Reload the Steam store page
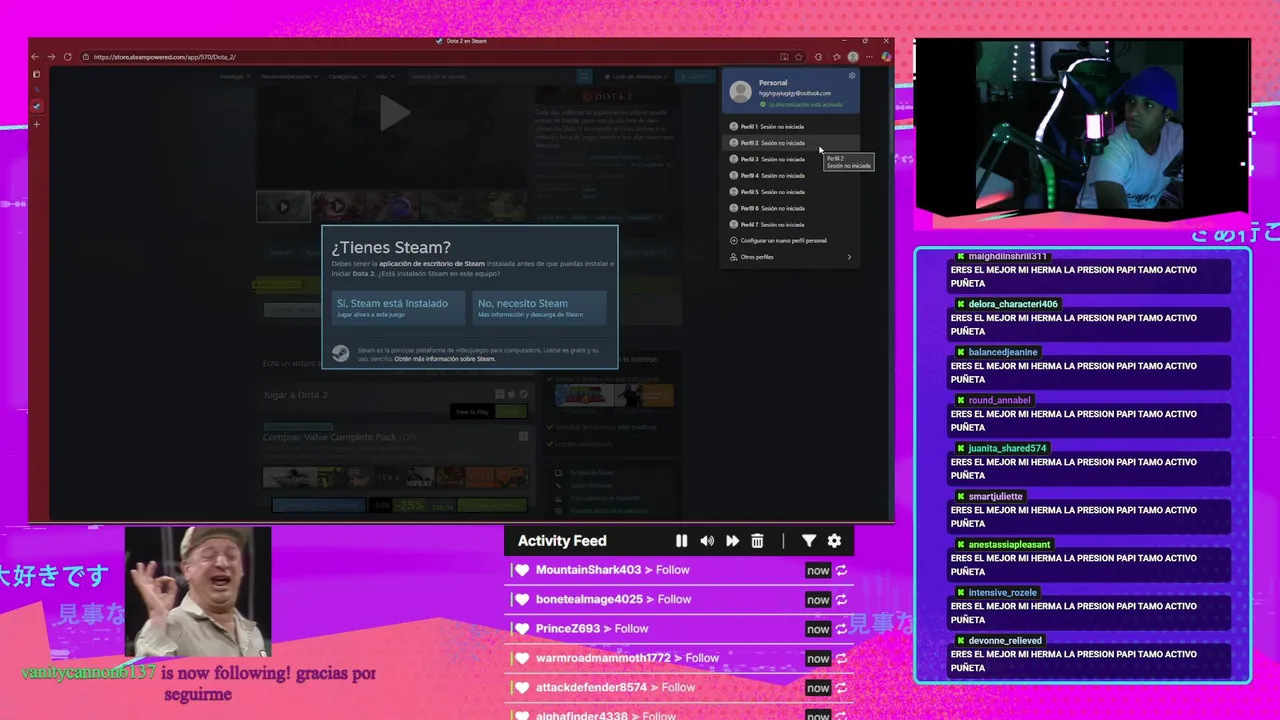 pyautogui.click(x=67, y=57)
